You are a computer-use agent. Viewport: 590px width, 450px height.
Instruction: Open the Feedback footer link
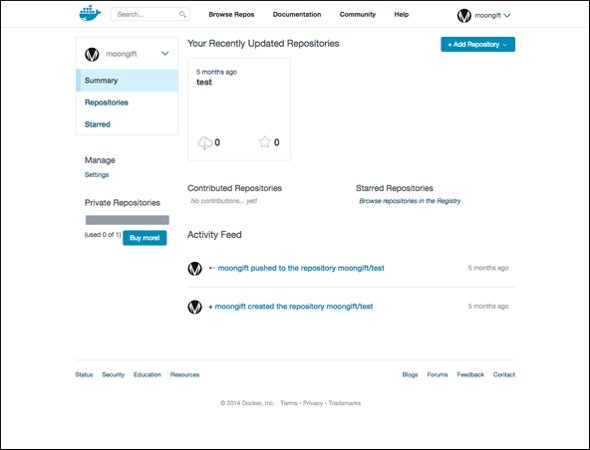(x=470, y=375)
